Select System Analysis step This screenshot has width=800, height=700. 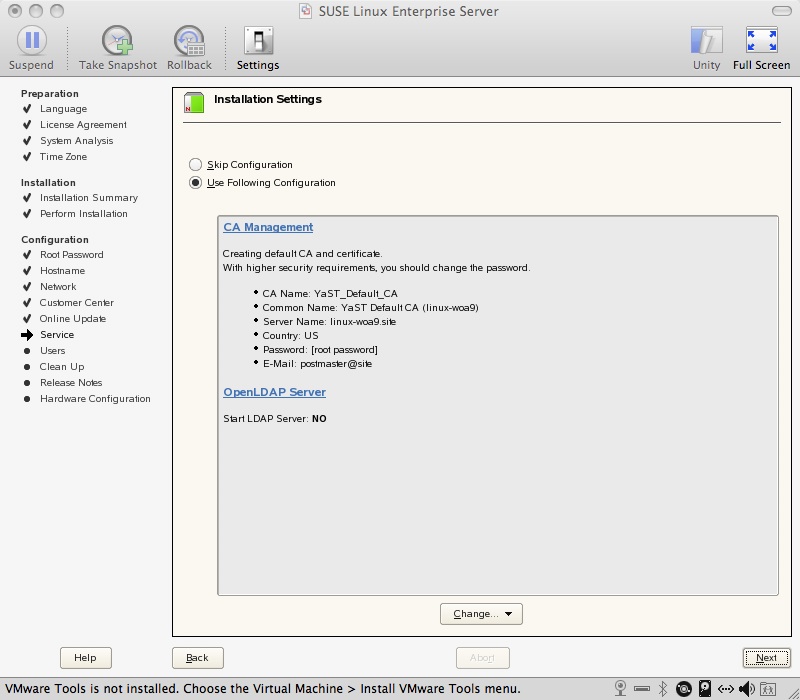coord(77,140)
